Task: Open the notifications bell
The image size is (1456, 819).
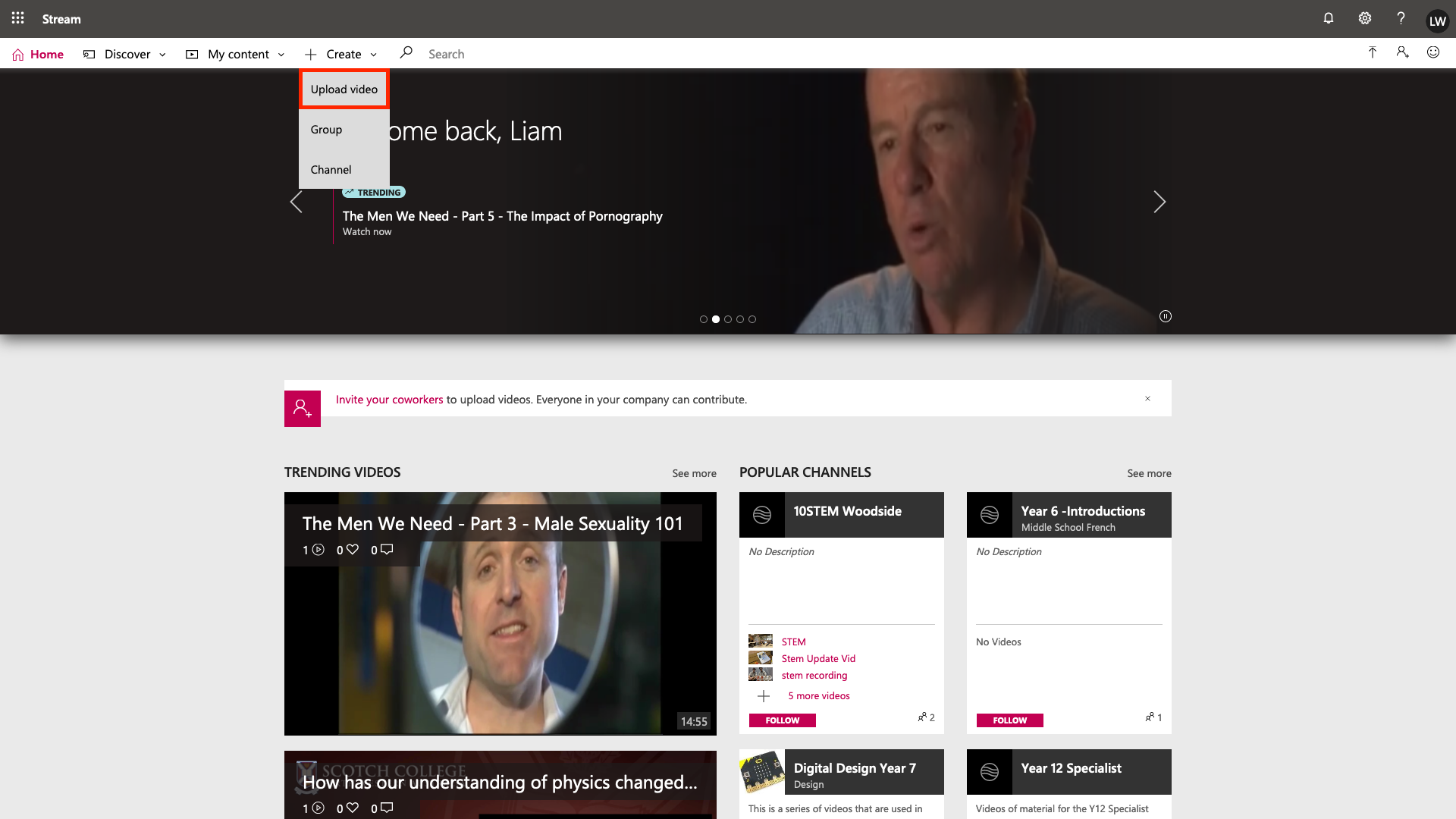Action: [1329, 18]
